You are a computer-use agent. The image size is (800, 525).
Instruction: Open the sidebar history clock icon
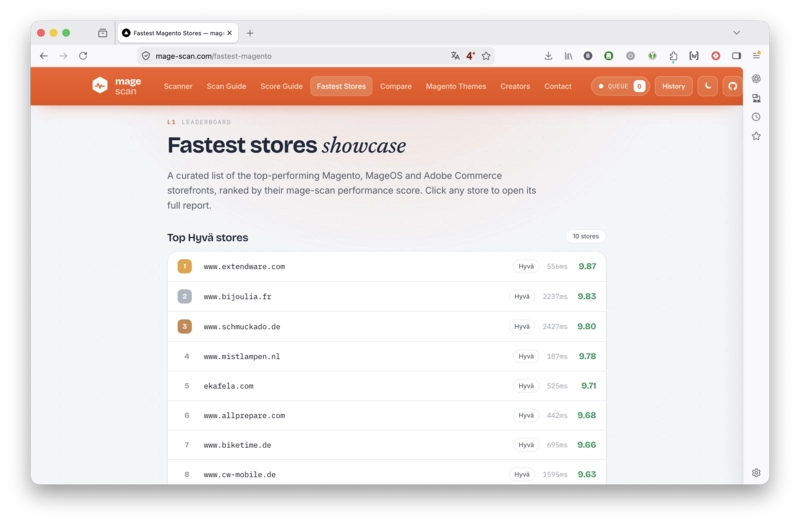coord(756,117)
